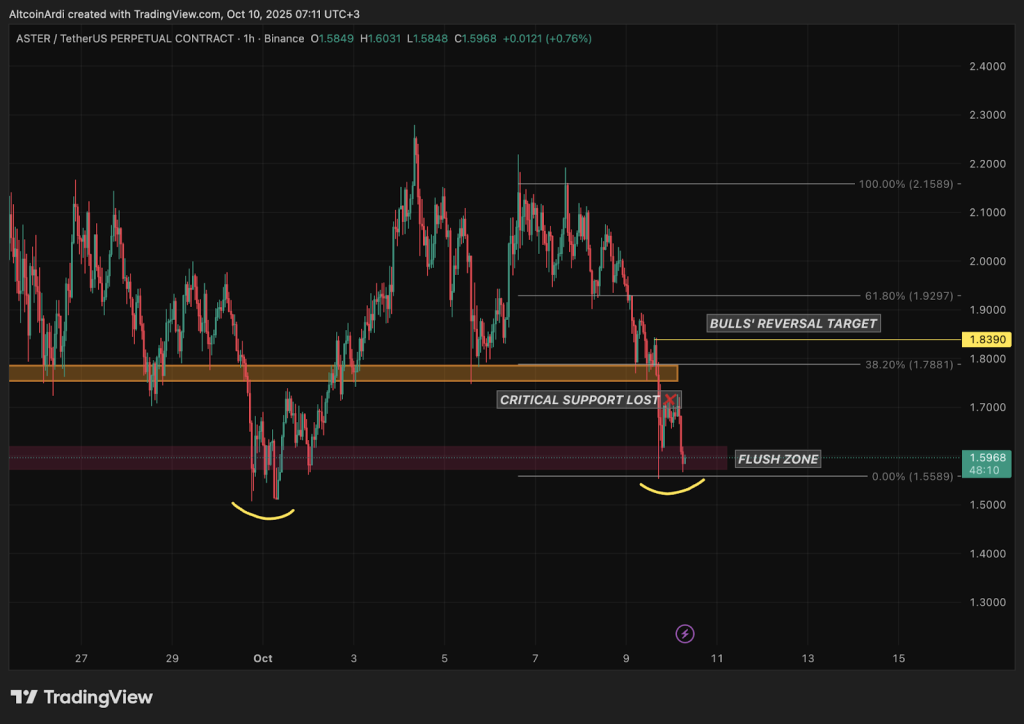Select the CRITICAL SUPPORT LOST annotation

coord(580,400)
